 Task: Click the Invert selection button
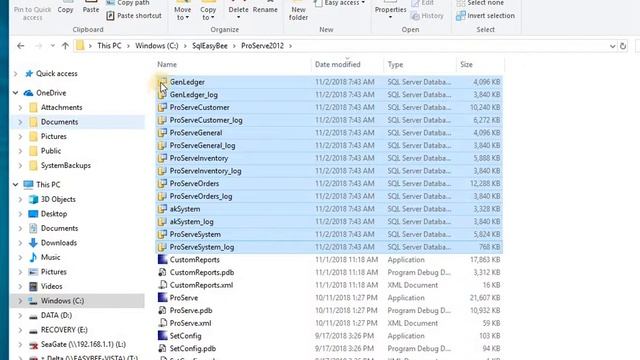(x=485, y=16)
